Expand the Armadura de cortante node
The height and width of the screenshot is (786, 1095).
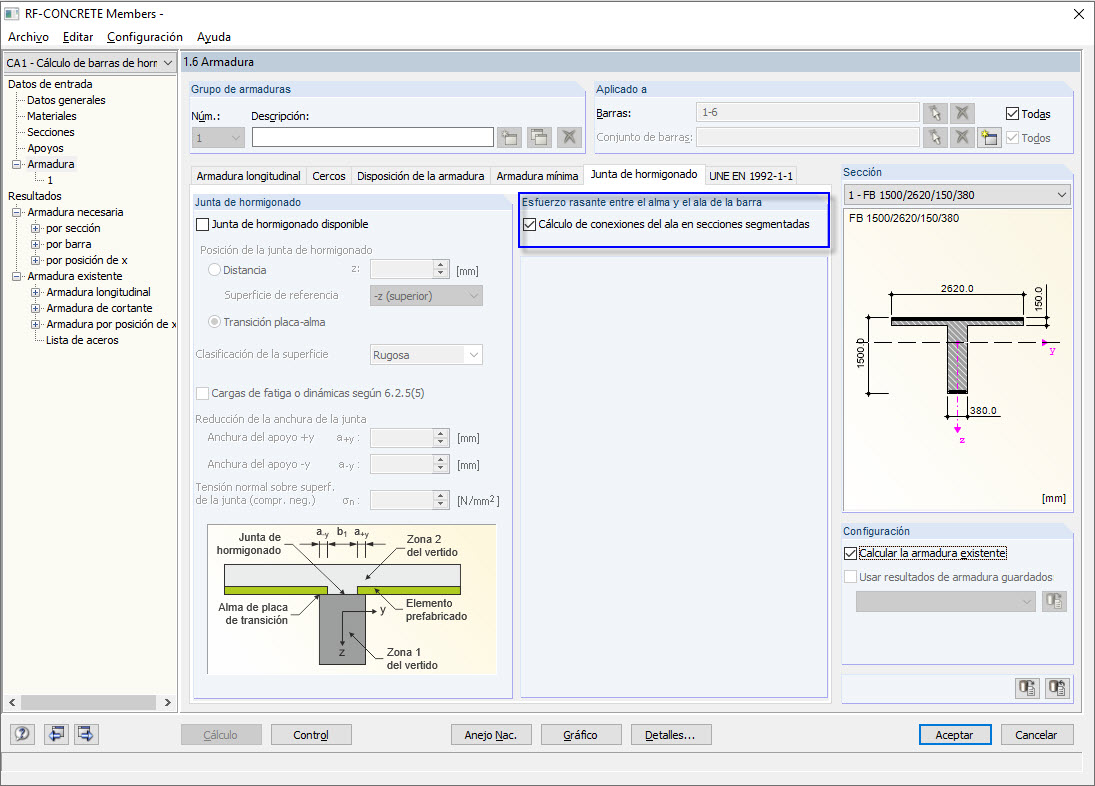(x=36, y=309)
